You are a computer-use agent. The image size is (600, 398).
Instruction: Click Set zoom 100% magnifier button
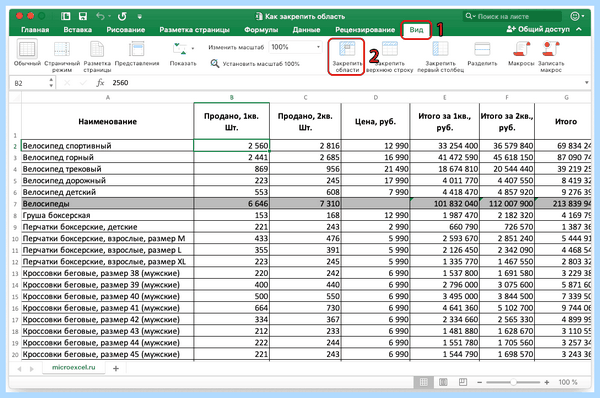215,64
